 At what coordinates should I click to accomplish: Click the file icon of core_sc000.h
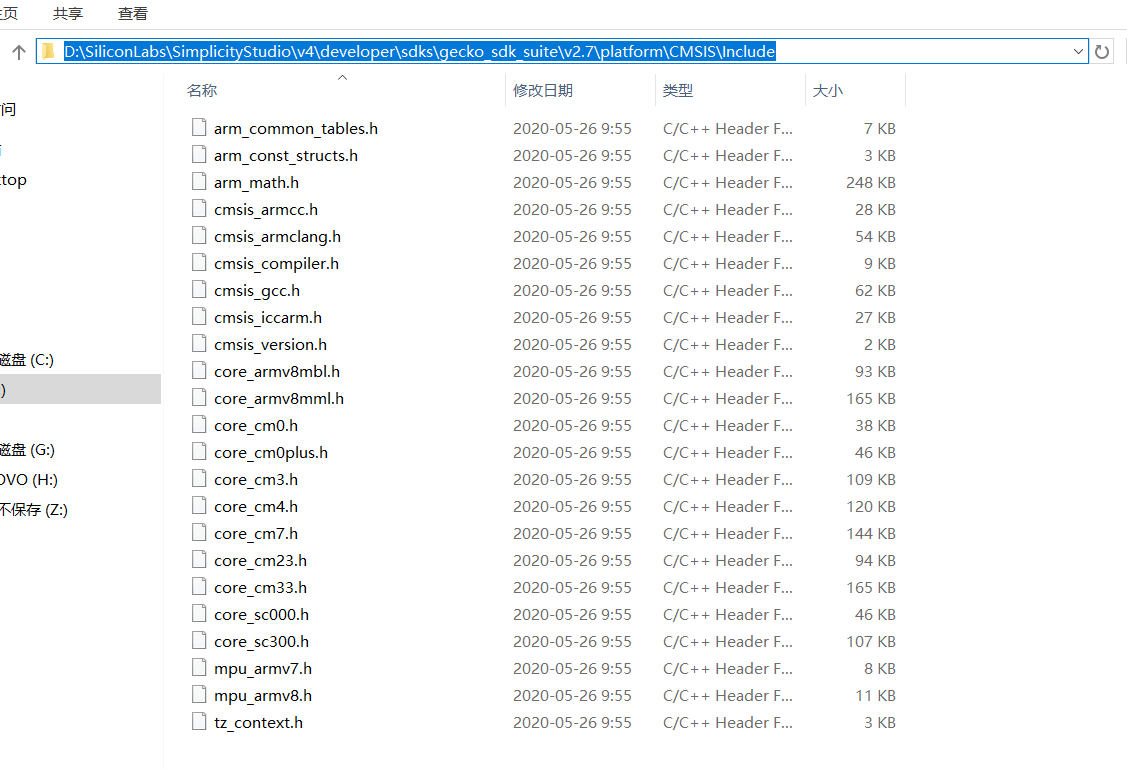tap(199, 614)
